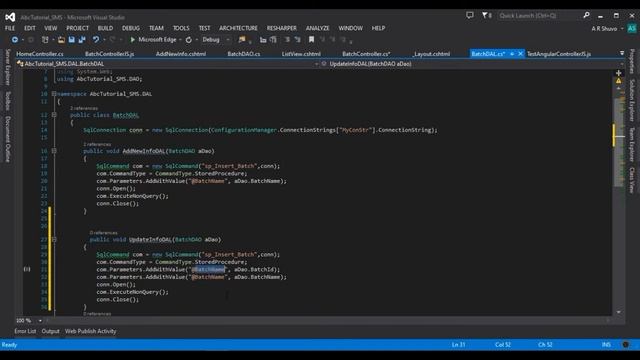Collapse the namespace AbcTutorial_SMS.DAL block
The width and height of the screenshot is (640, 360).
click(54, 94)
